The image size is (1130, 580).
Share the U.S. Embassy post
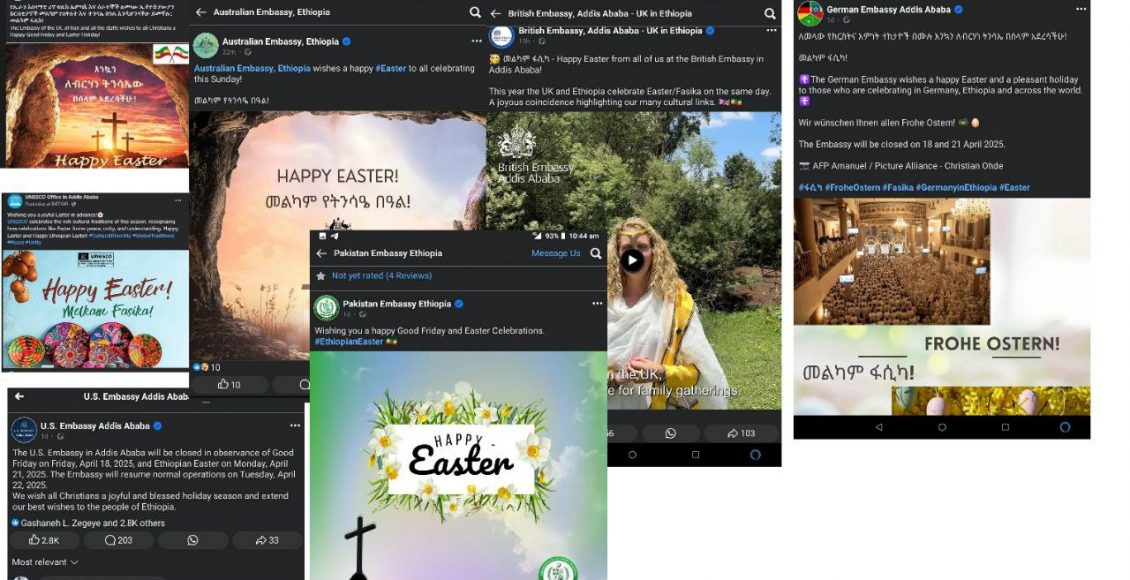pyautogui.click(x=266, y=540)
